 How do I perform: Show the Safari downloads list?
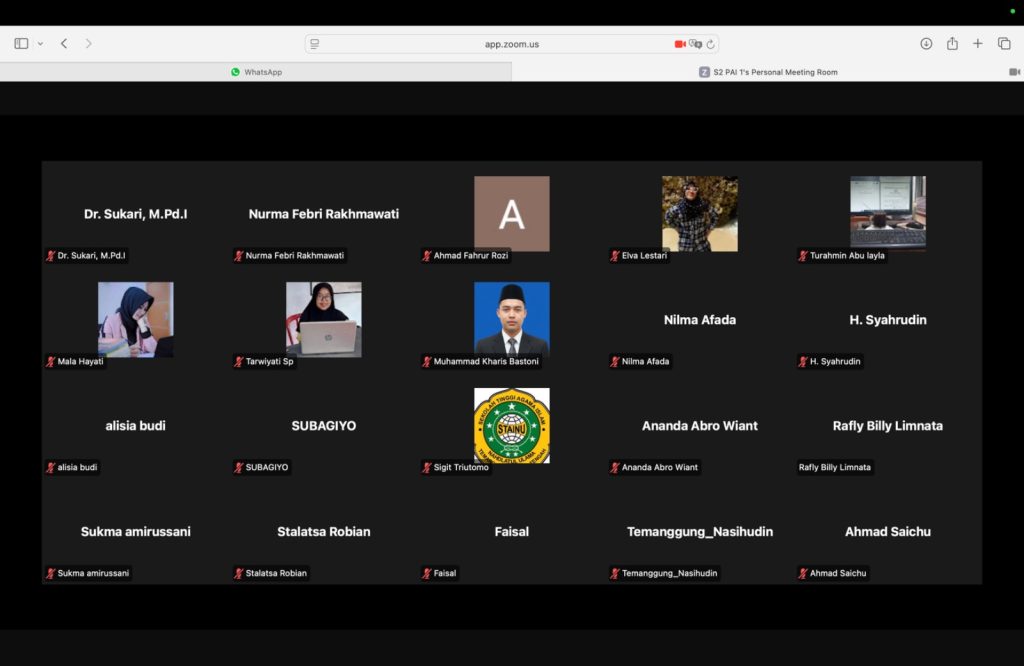point(926,44)
